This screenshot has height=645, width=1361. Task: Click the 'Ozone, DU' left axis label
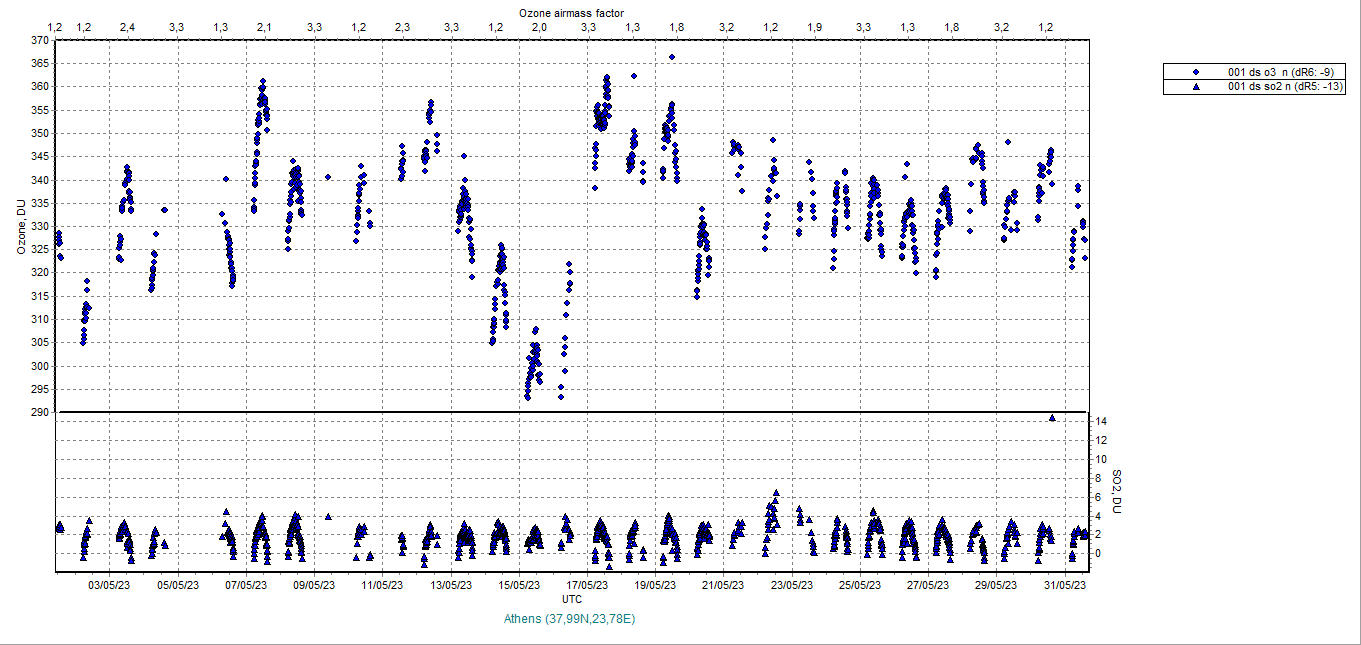[20, 227]
